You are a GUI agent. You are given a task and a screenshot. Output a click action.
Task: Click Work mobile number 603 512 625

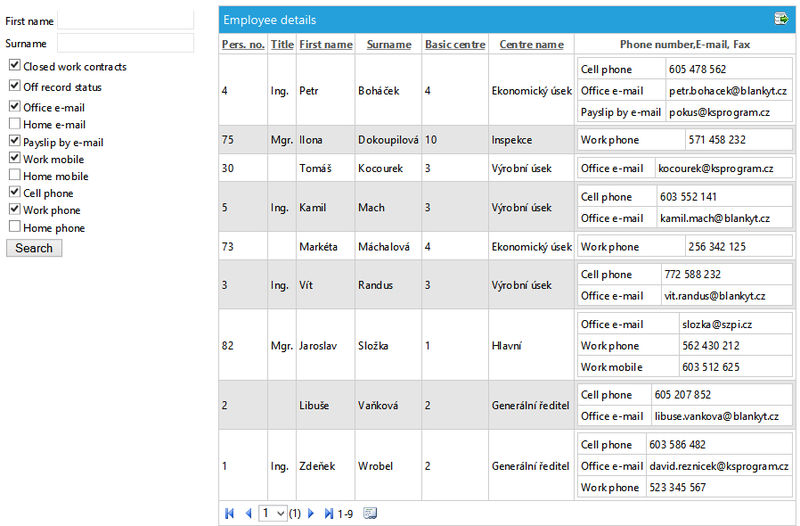tap(711, 367)
